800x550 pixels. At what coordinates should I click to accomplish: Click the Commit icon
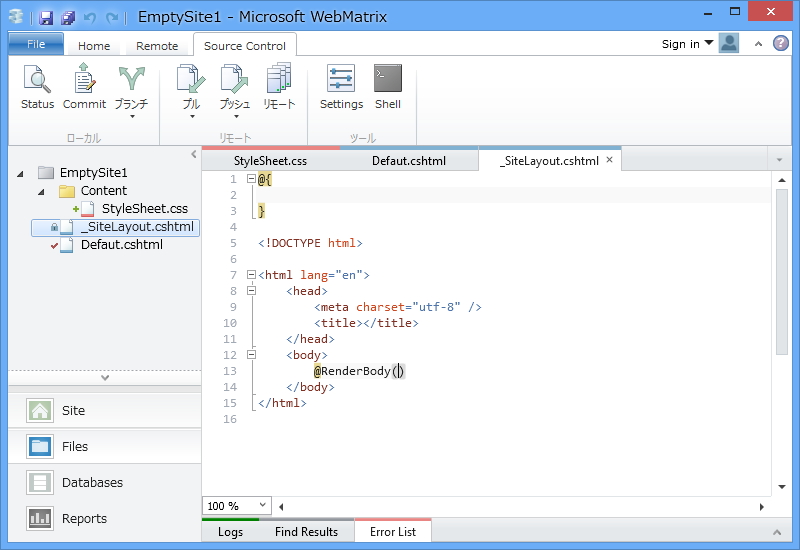(84, 87)
